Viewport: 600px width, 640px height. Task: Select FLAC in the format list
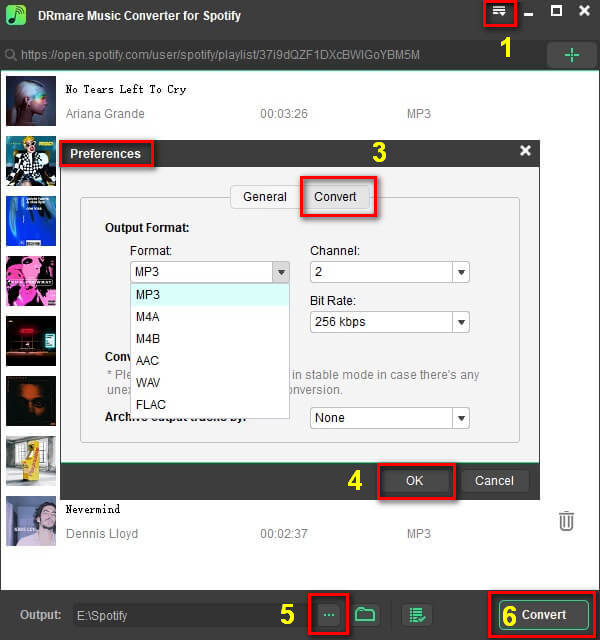pos(210,405)
